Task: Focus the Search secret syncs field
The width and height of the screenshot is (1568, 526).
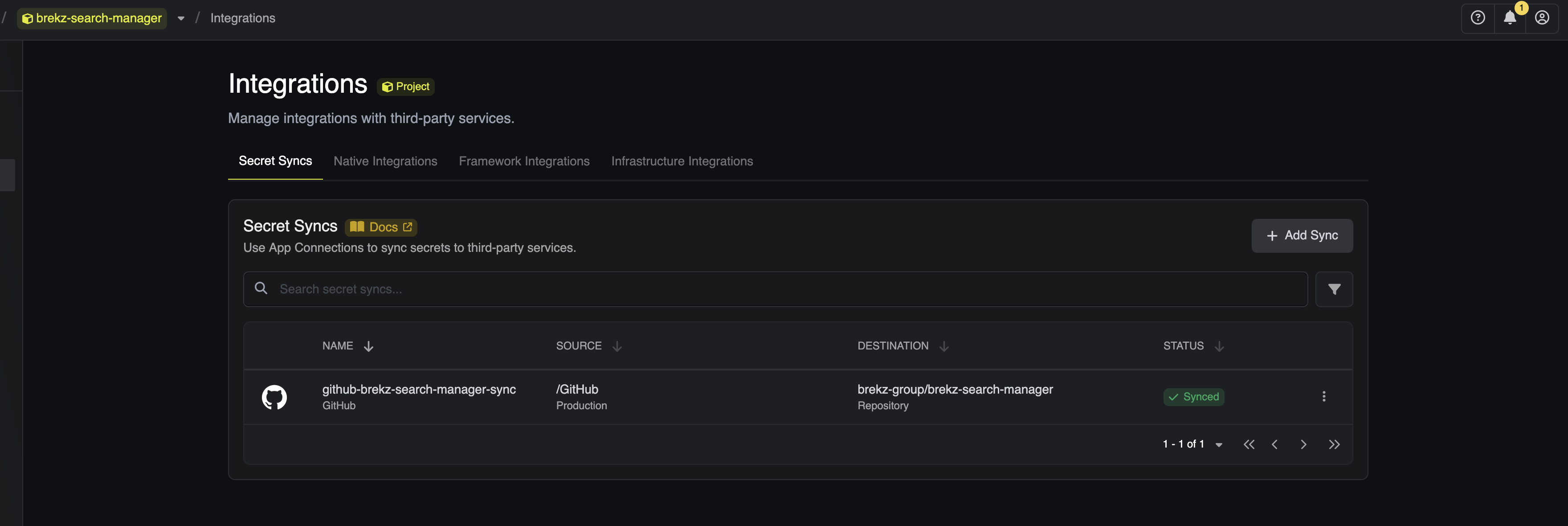Action: [x=775, y=289]
